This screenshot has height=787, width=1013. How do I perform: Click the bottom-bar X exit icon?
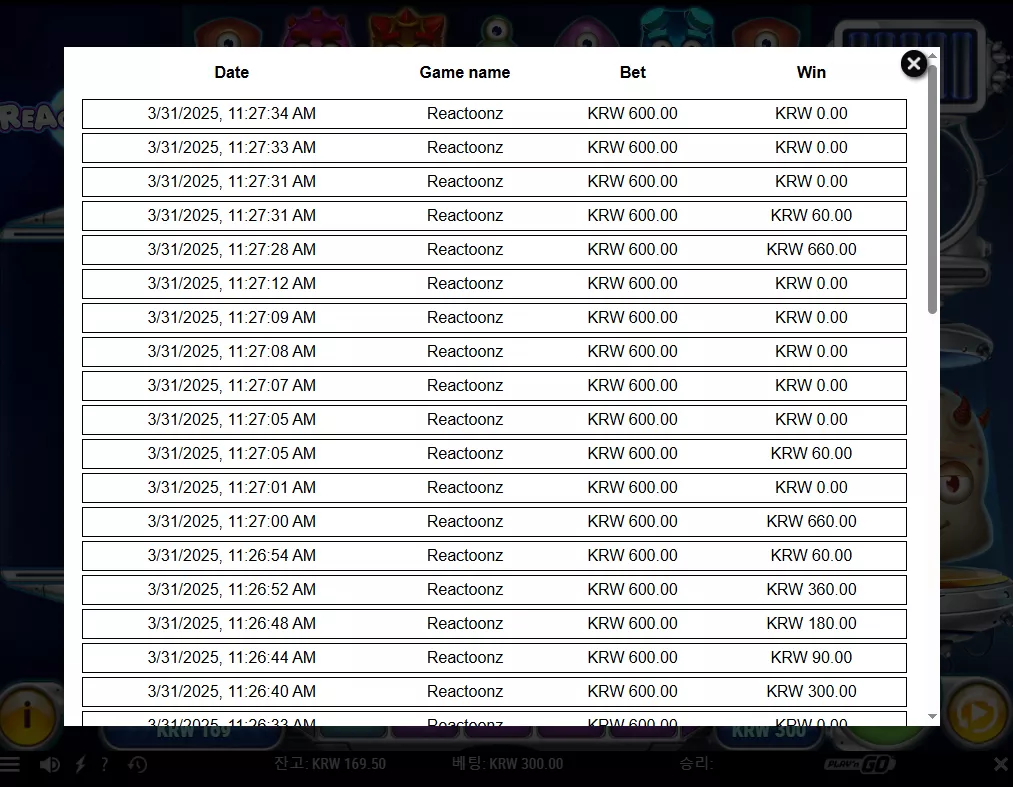[1000, 764]
